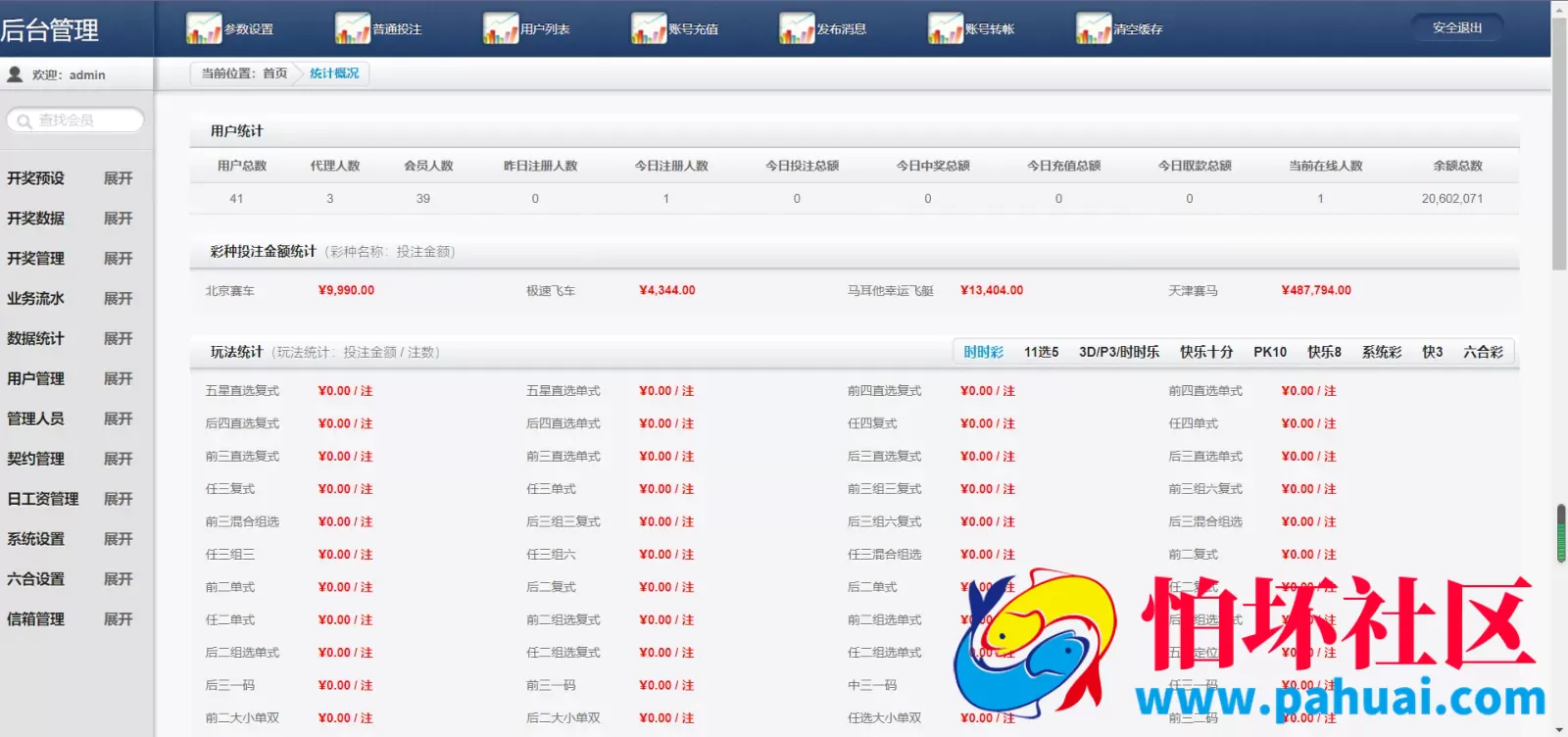Open the 六合彩 tab

coord(1483,352)
